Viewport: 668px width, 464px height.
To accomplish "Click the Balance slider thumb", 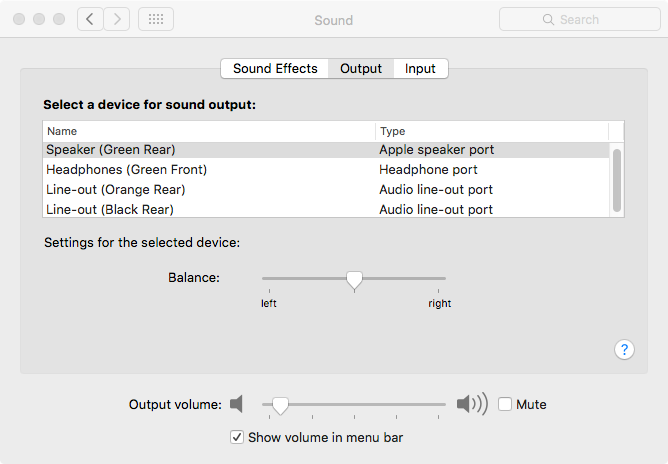I will [x=354, y=280].
